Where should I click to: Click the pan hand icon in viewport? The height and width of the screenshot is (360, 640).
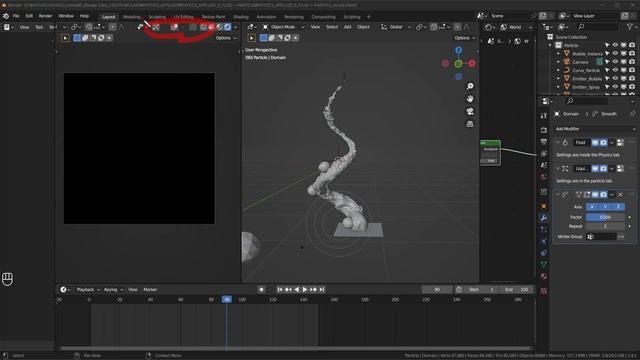coord(470,99)
